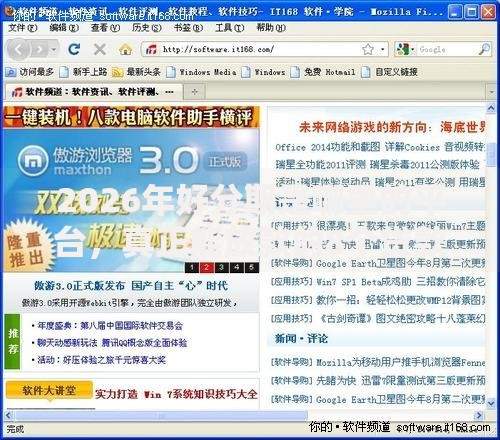
Task: Open the list all tabs dropdown
Action: [491, 91]
